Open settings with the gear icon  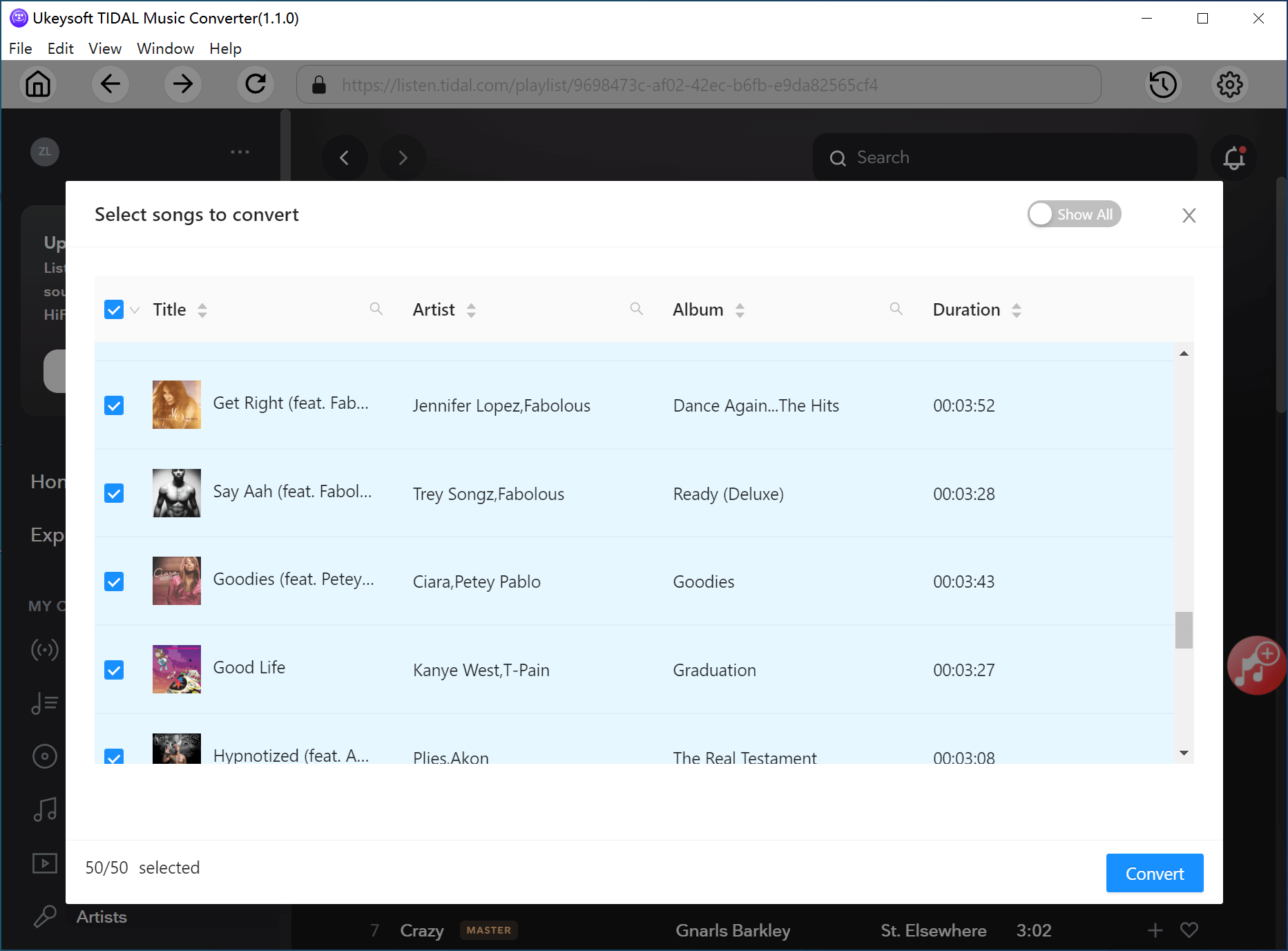pos(1229,84)
